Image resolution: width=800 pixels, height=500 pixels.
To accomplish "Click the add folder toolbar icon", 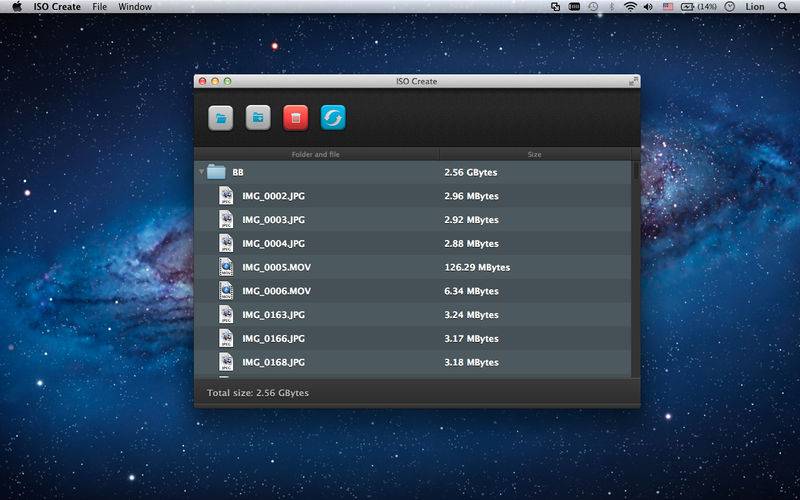I will [x=258, y=118].
